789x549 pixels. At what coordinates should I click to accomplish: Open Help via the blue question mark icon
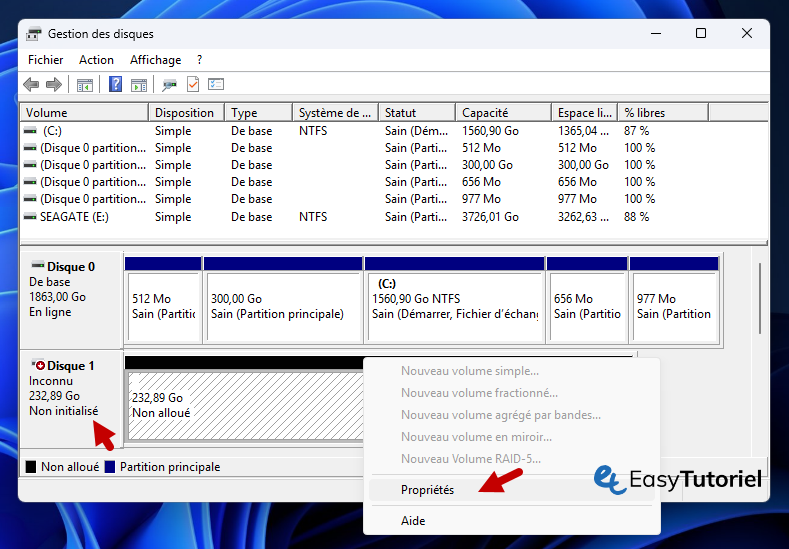coord(116,85)
